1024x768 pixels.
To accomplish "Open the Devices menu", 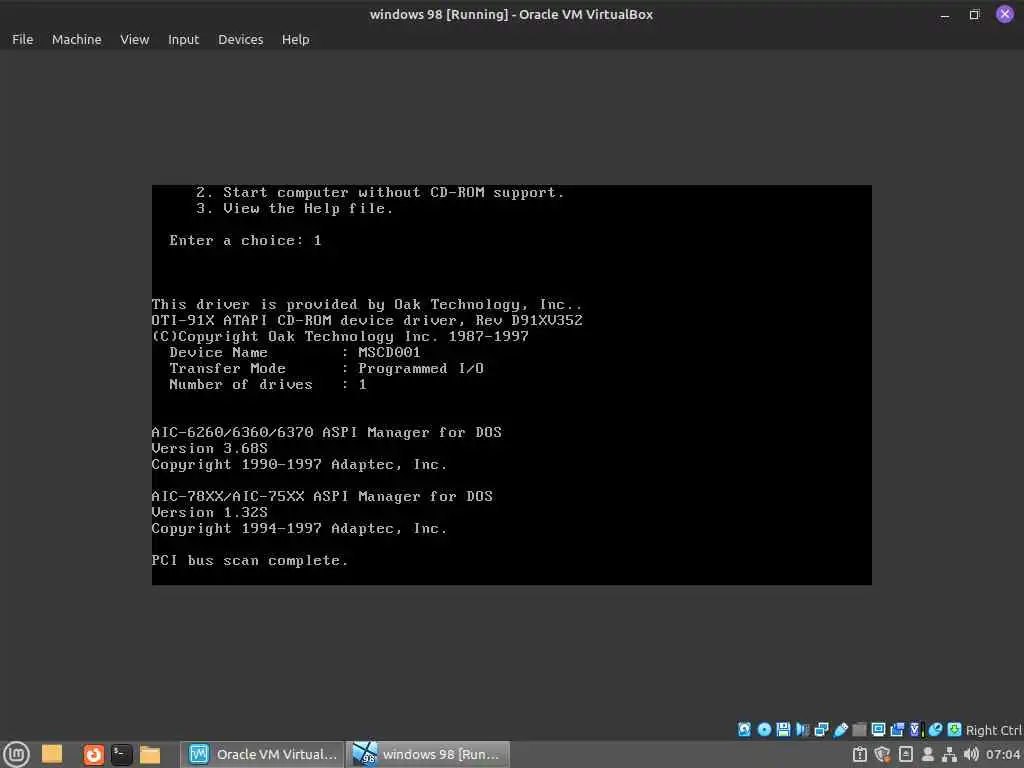I will coord(240,39).
